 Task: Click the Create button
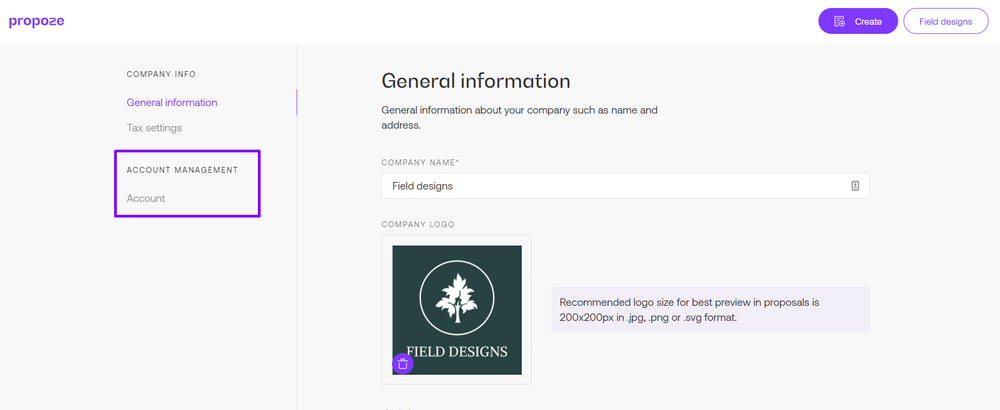858,21
